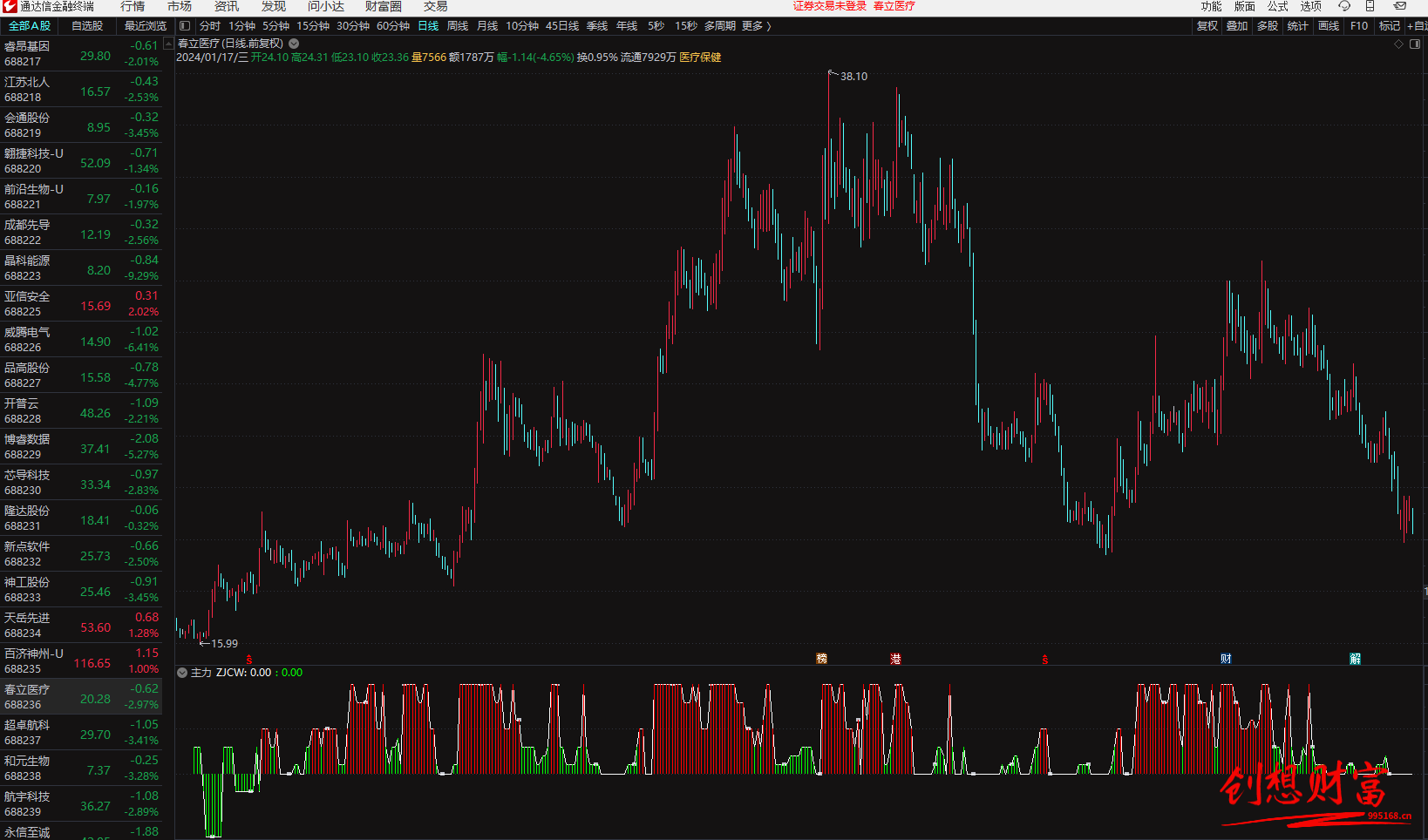This screenshot has width=1428, height=840.
Task: Select 百济神州-U 688235 in stock list
Action: [x=81, y=660]
